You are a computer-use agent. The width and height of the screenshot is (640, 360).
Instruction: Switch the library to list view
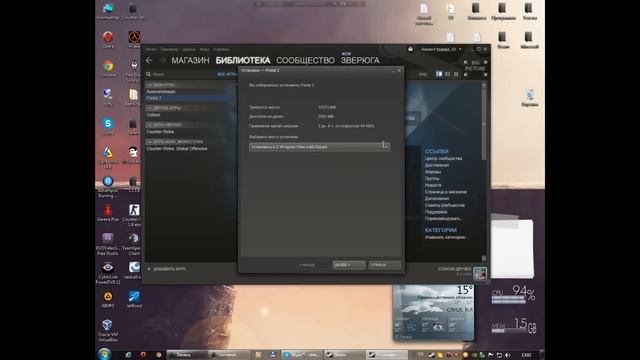tap(448, 74)
